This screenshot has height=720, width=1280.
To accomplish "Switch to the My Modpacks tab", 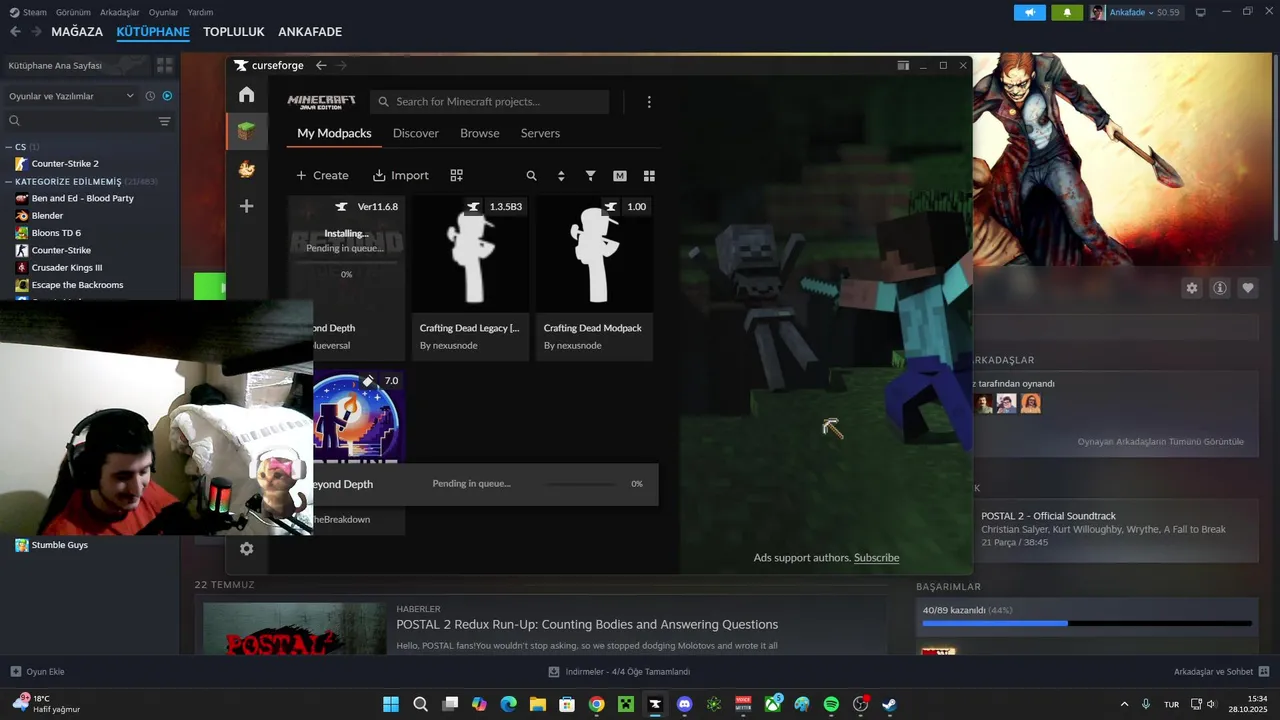I will tap(334, 133).
